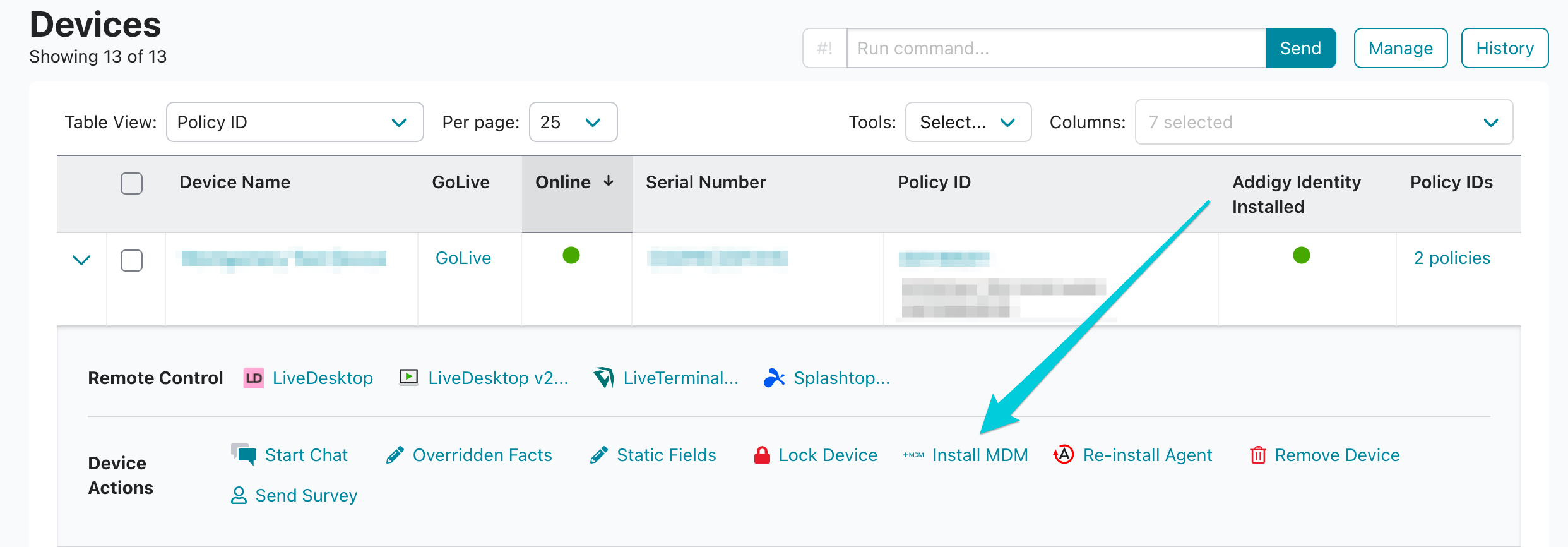Click the Splashtop... link text
Screen dimensions: 1568x547
click(x=841, y=378)
